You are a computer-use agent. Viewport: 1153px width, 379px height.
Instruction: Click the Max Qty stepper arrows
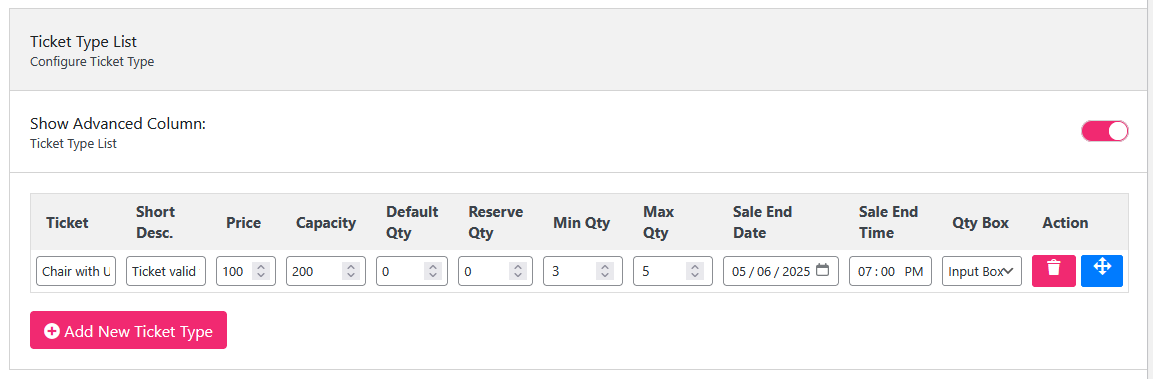pos(694,272)
